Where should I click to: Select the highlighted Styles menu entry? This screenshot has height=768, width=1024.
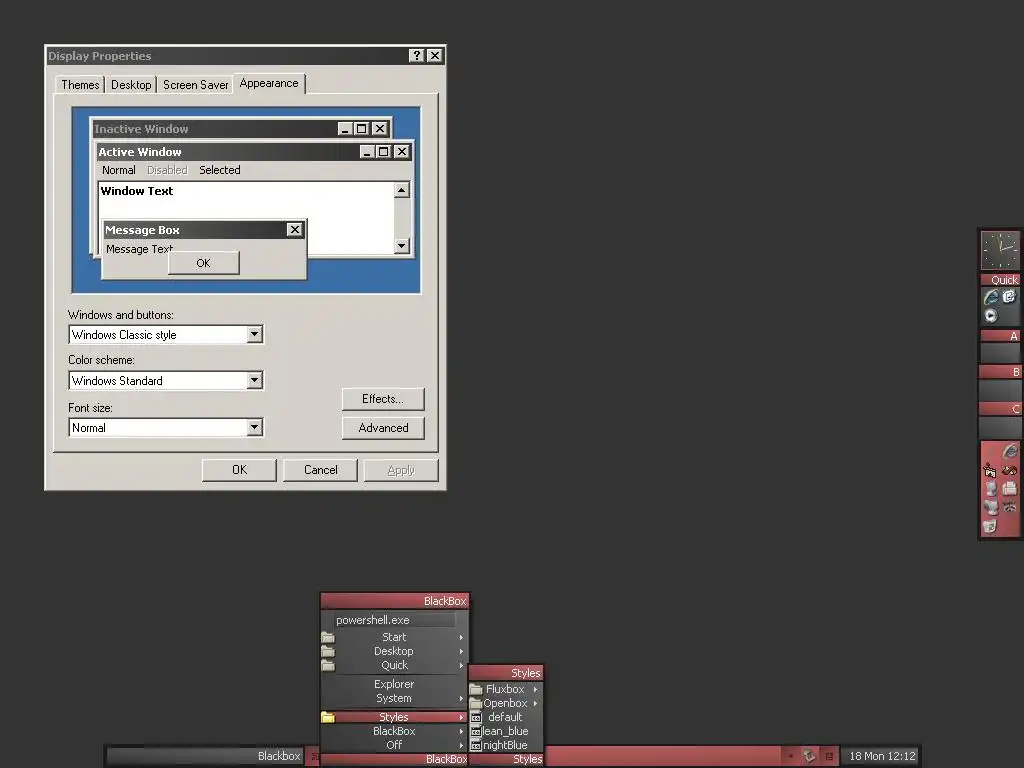[394, 717]
